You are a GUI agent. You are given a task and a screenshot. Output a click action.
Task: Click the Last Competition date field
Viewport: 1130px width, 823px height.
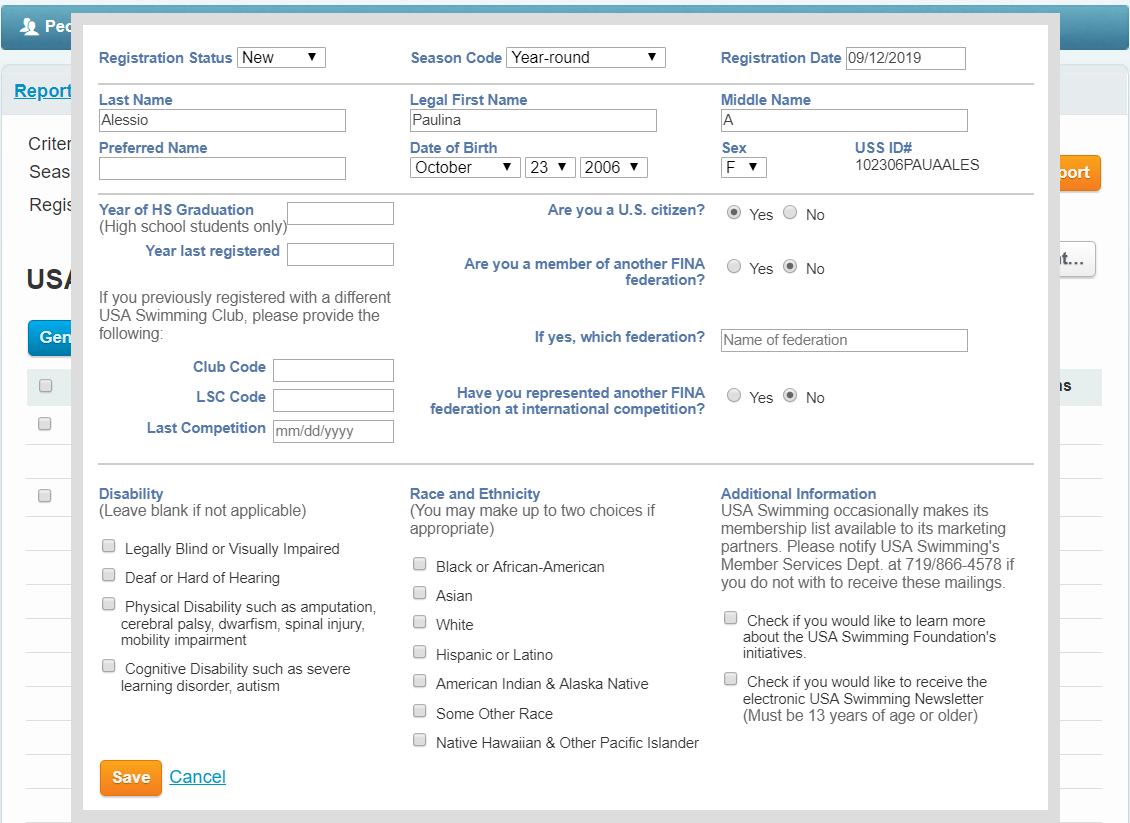pos(334,432)
